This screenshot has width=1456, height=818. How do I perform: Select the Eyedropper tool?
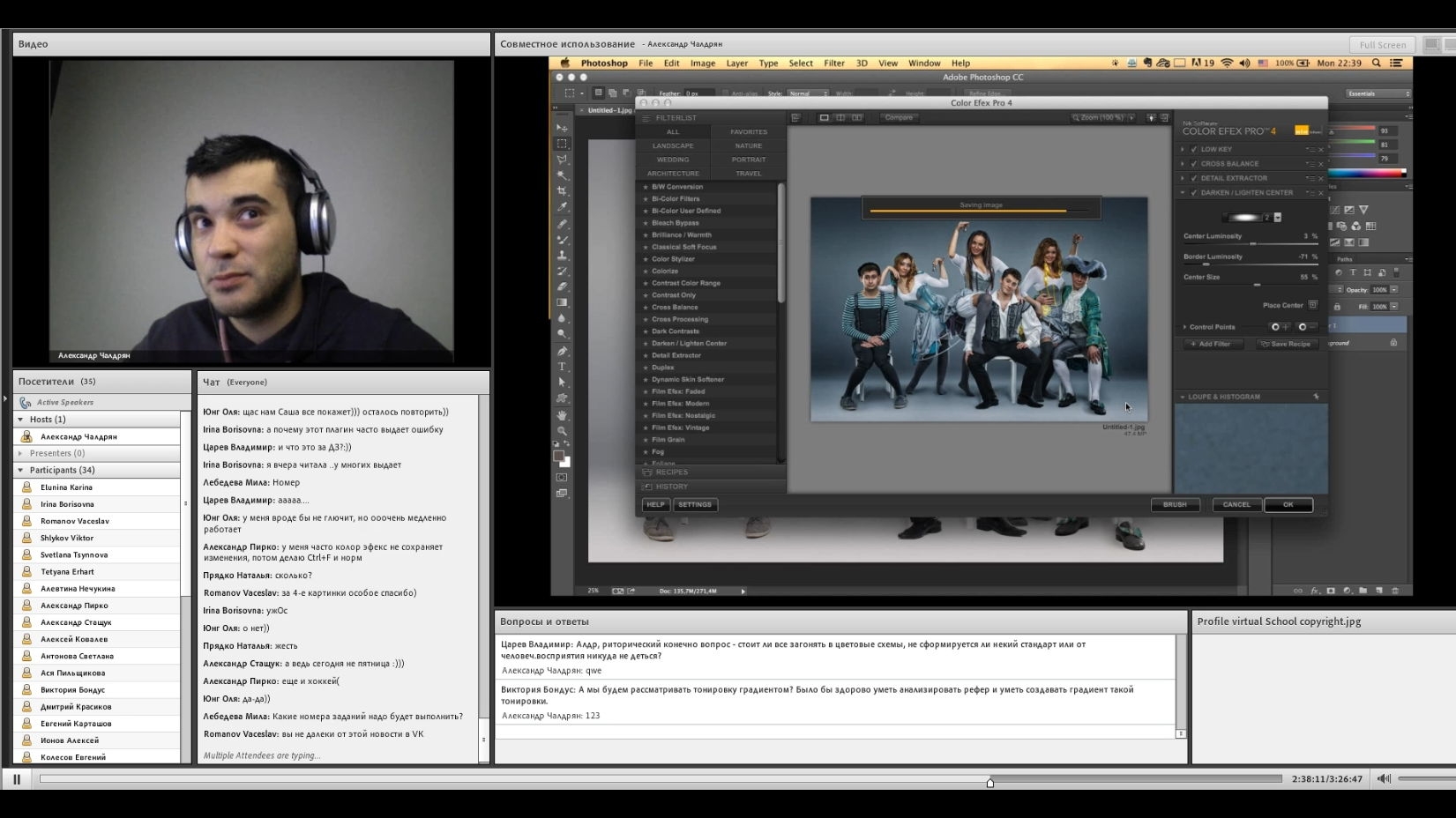coord(562,207)
